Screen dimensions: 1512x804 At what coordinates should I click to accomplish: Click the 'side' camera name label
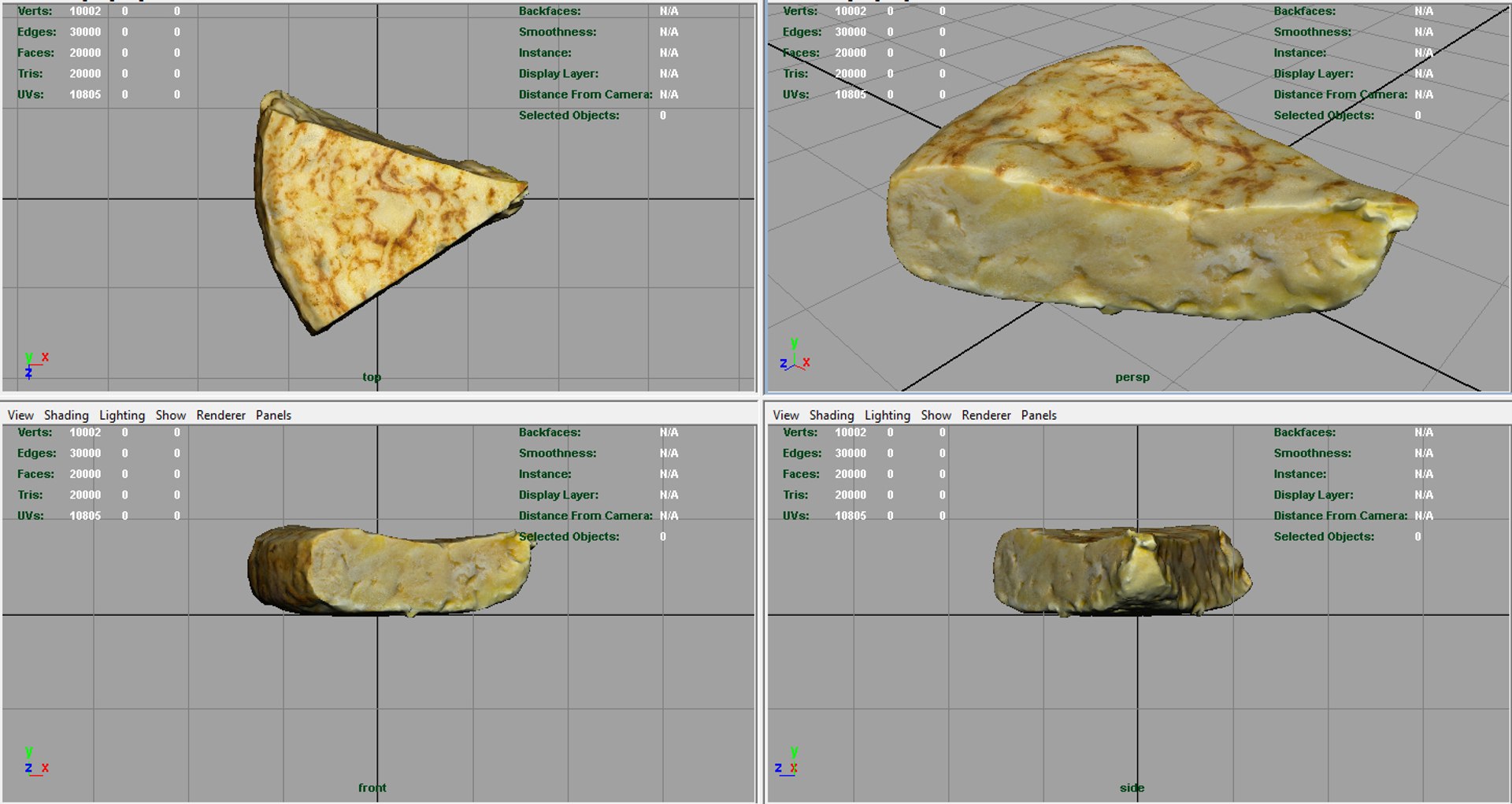pyautogui.click(x=1132, y=787)
